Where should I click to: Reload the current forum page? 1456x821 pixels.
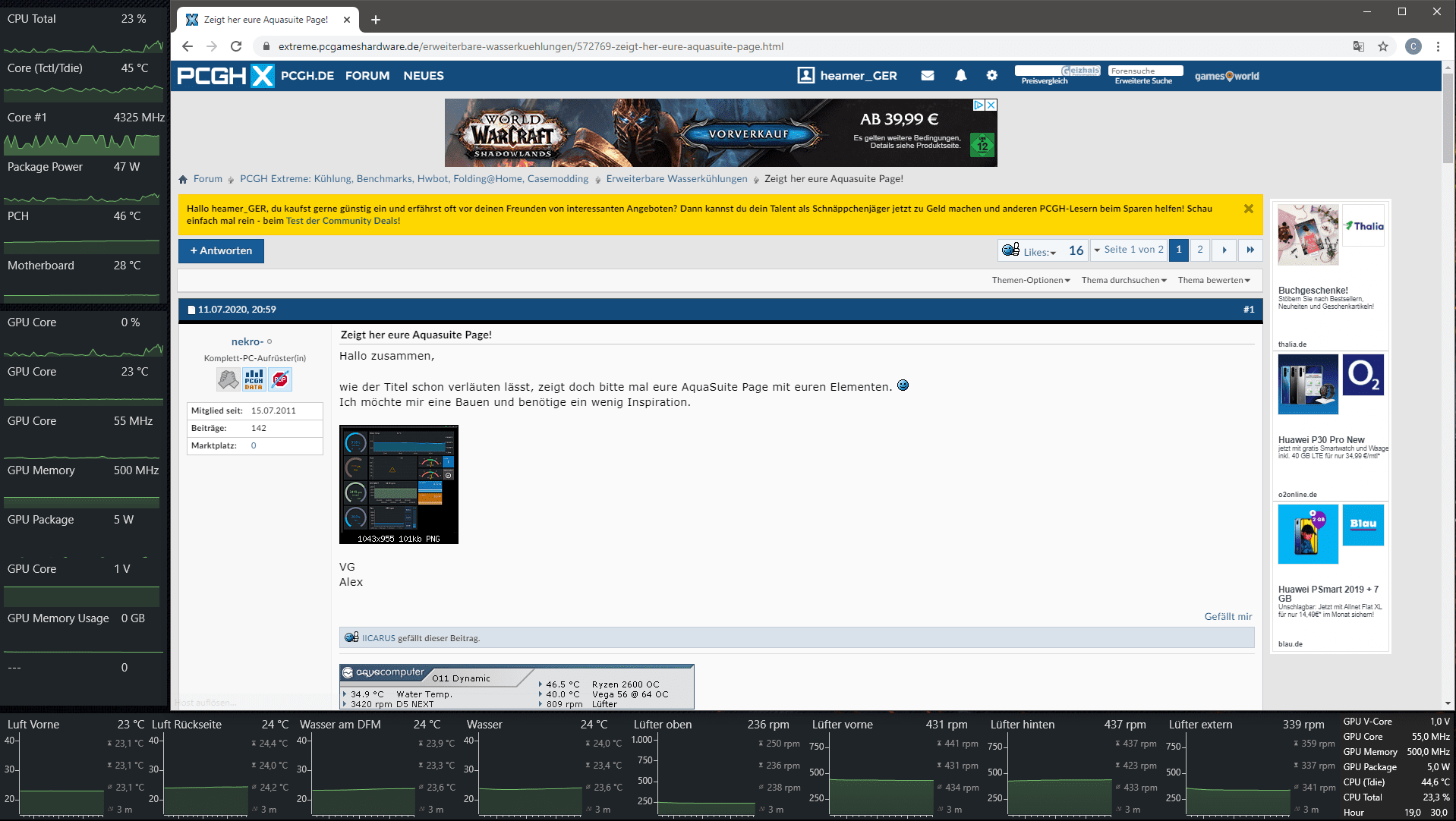[236, 46]
